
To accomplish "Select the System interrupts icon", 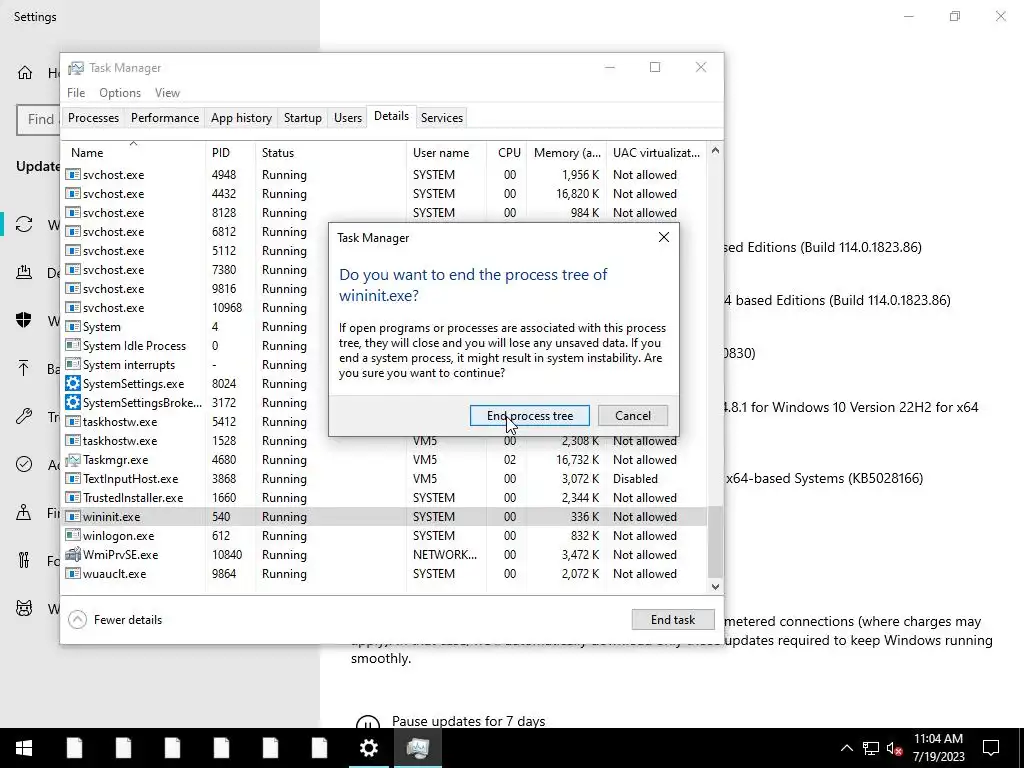I will pyautogui.click(x=72, y=364).
